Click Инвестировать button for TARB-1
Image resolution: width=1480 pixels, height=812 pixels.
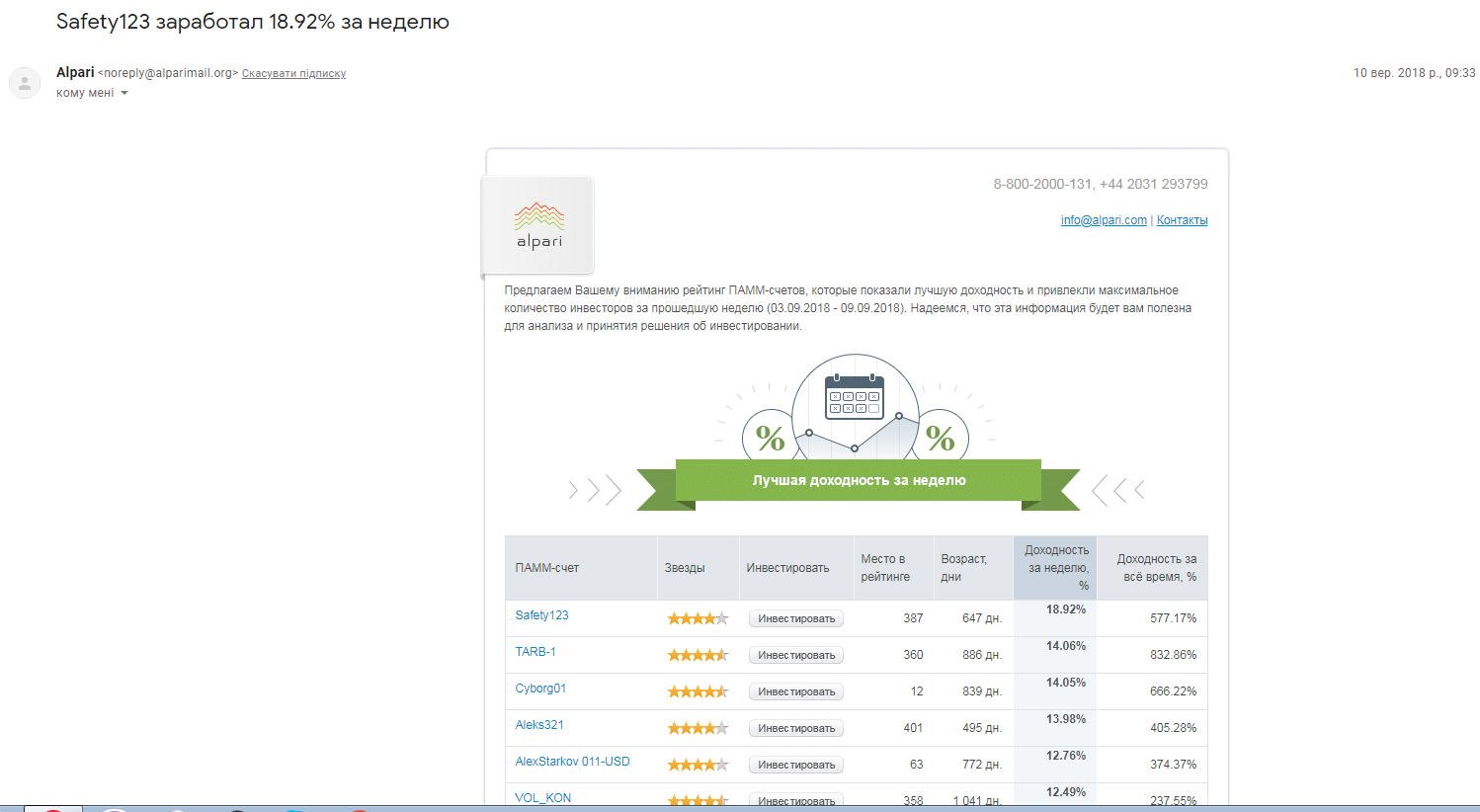click(796, 655)
